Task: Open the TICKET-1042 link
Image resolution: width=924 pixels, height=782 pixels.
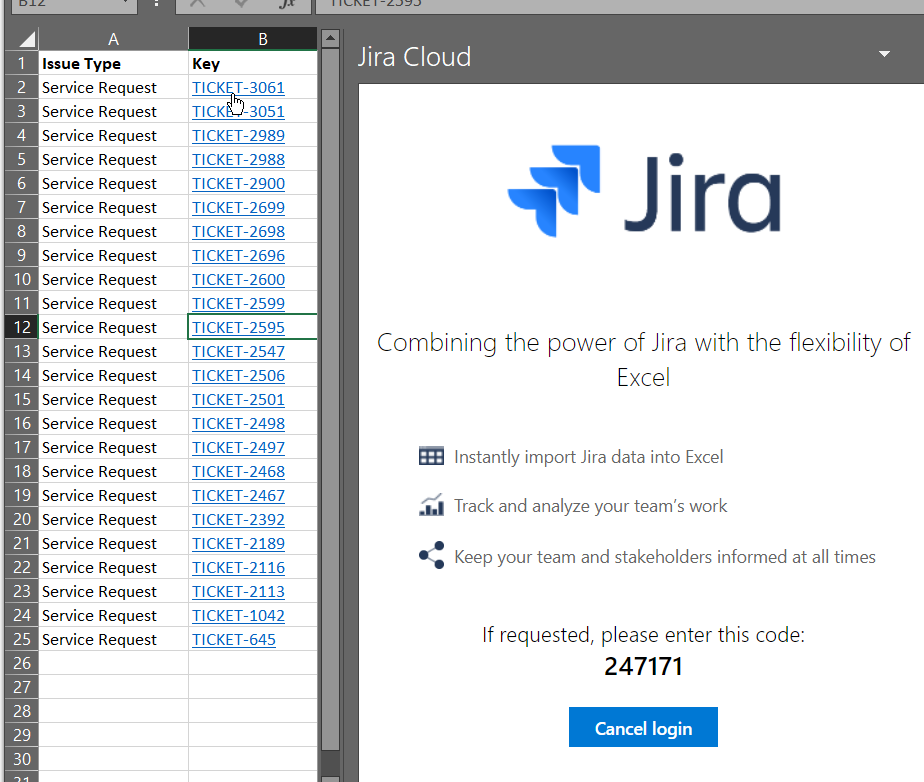Action: click(238, 615)
